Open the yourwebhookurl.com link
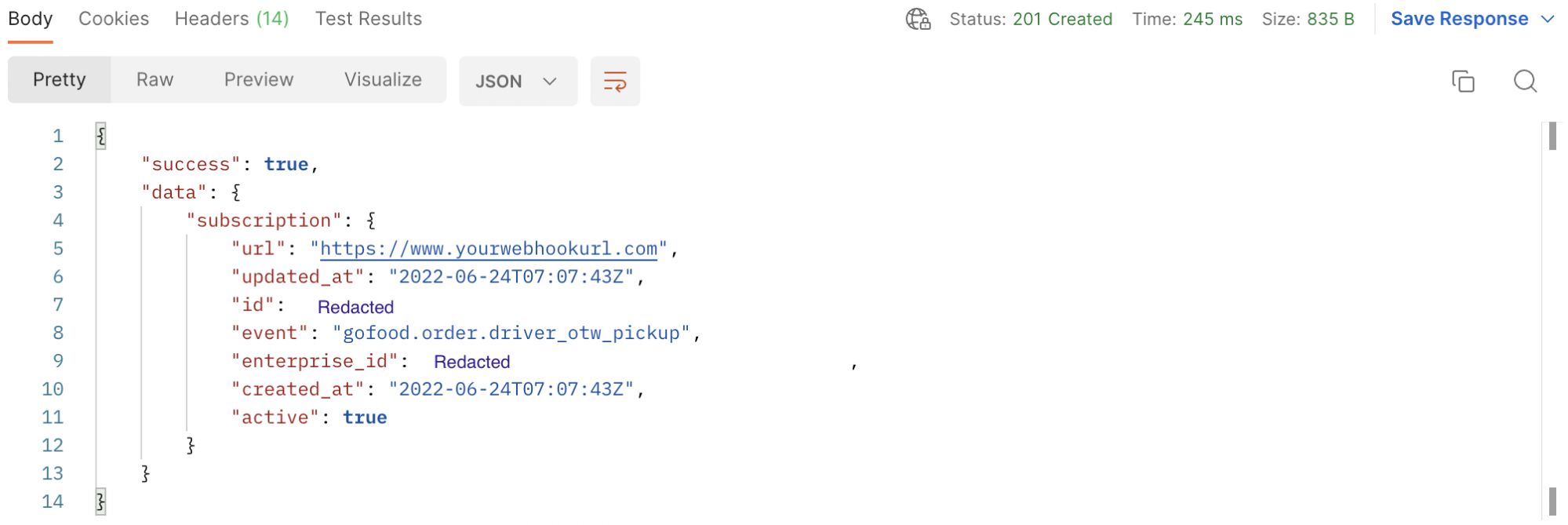This screenshot has width=1568, height=525. 489,249
